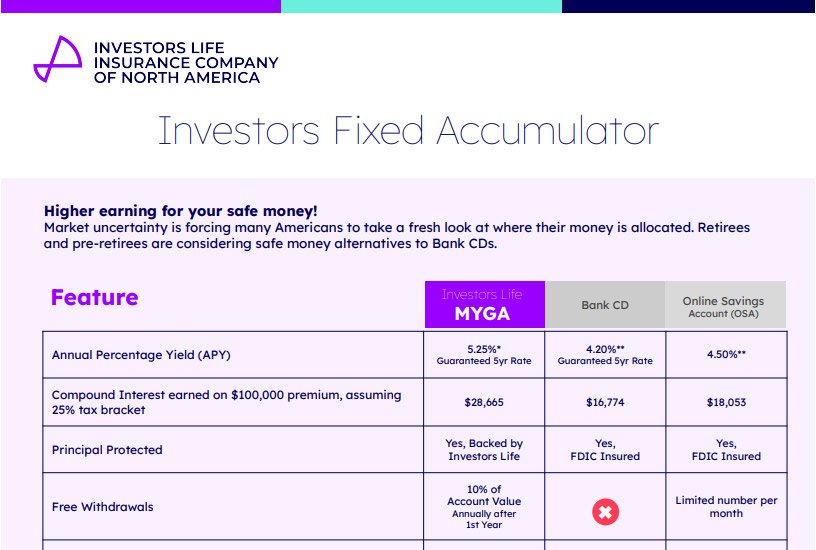This screenshot has height=550, width=816.
Task: Click the 4.20% Bank CD rate cell
Action: (605, 354)
